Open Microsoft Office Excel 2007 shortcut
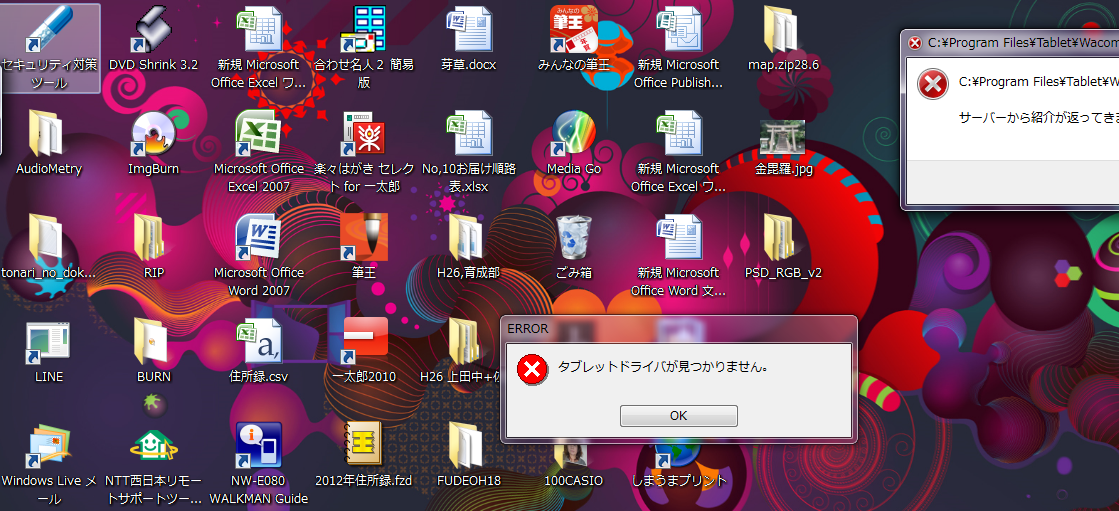This screenshot has height=511, width=1119. pyautogui.click(x=258, y=151)
